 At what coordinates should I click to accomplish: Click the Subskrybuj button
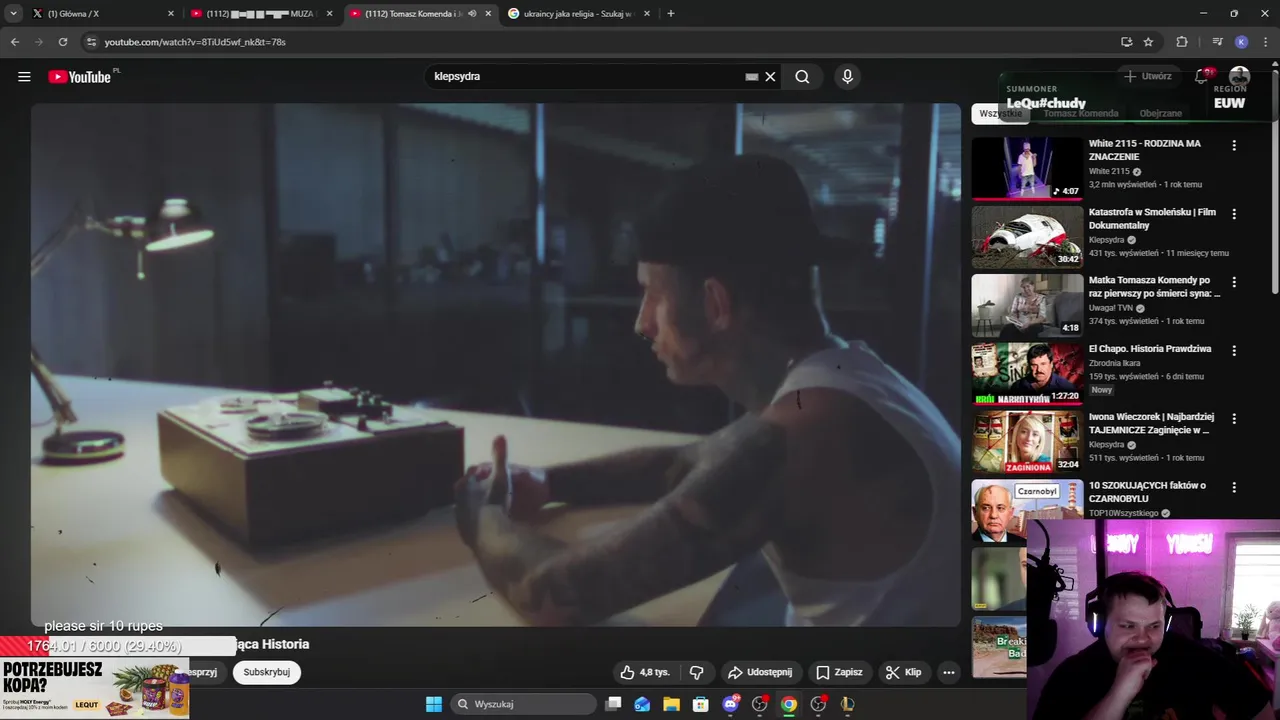coord(267,672)
